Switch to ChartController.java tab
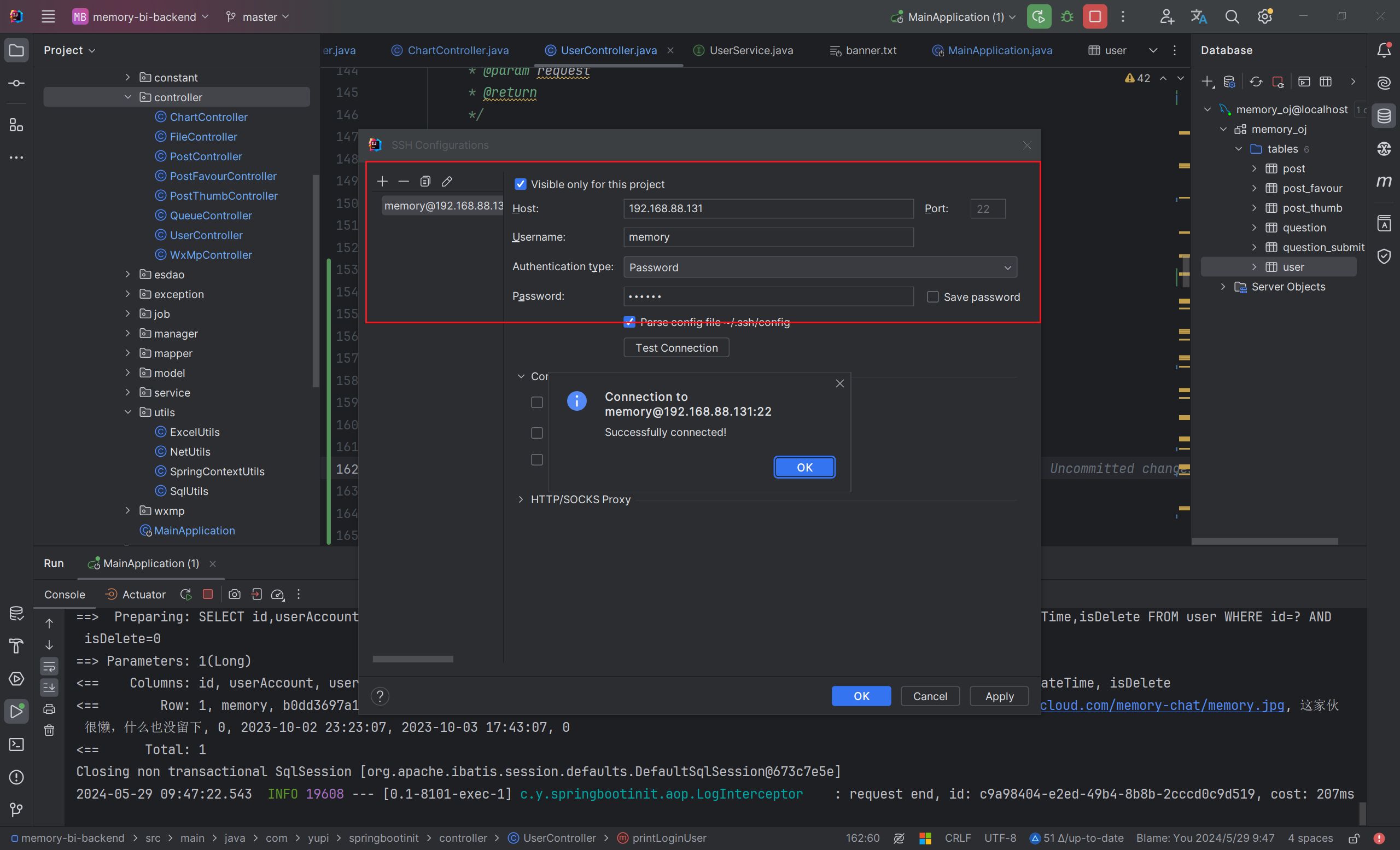Image resolution: width=1400 pixels, height=850 pixels. pyautogui.click(x=450, y=50)
